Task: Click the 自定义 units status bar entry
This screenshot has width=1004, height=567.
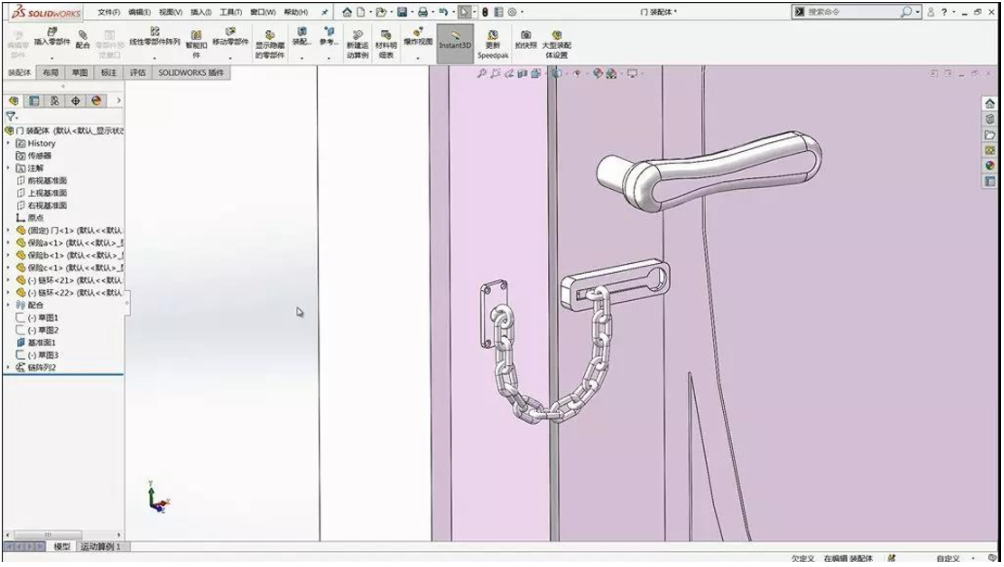Action: point(948,559)
